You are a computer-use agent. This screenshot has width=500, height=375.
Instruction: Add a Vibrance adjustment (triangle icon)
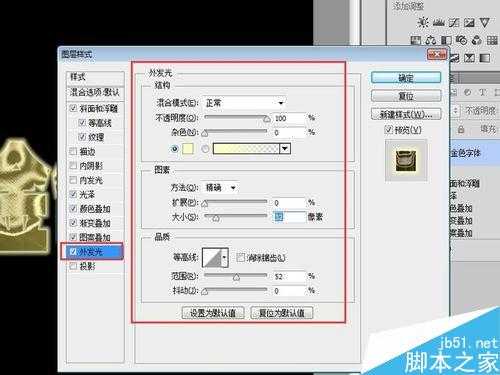click(x=484, y=23)
